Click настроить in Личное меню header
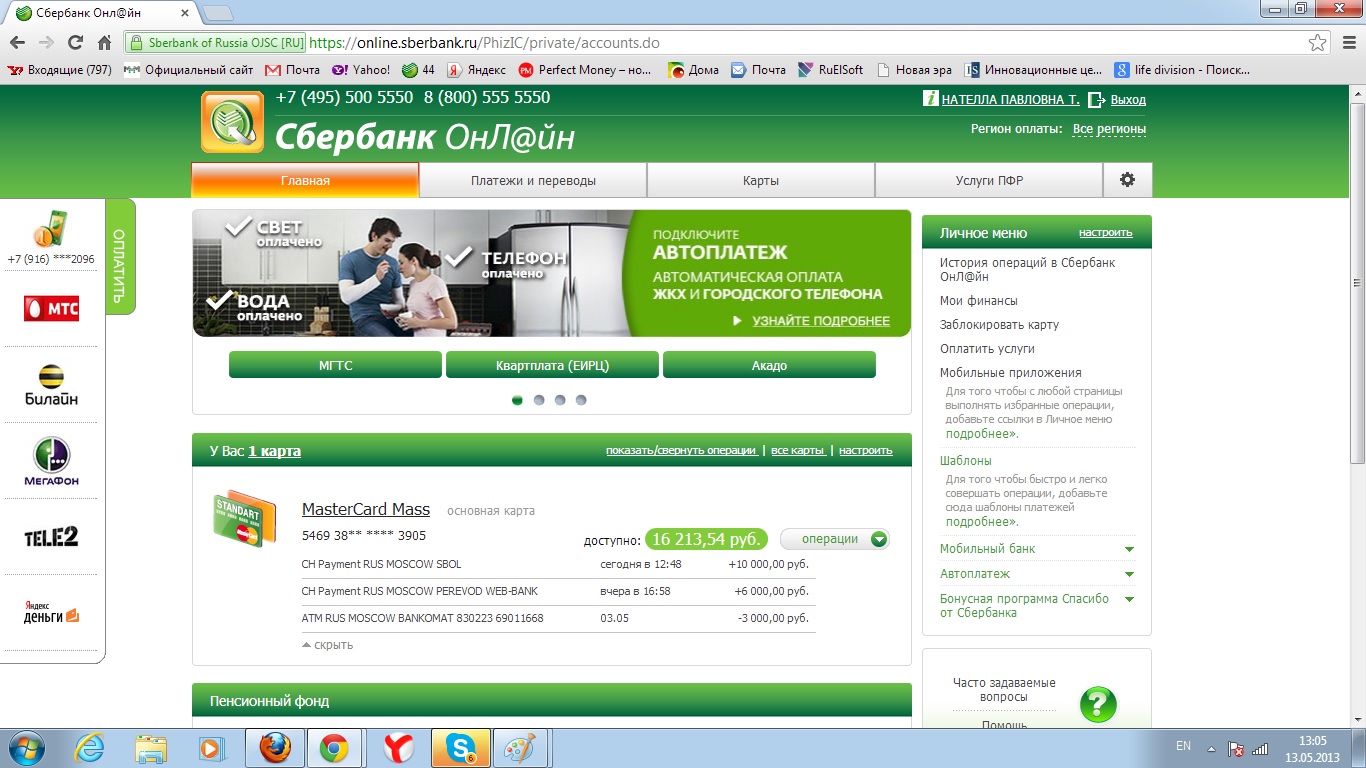The image size is (1366, 768). point(1105,233)
